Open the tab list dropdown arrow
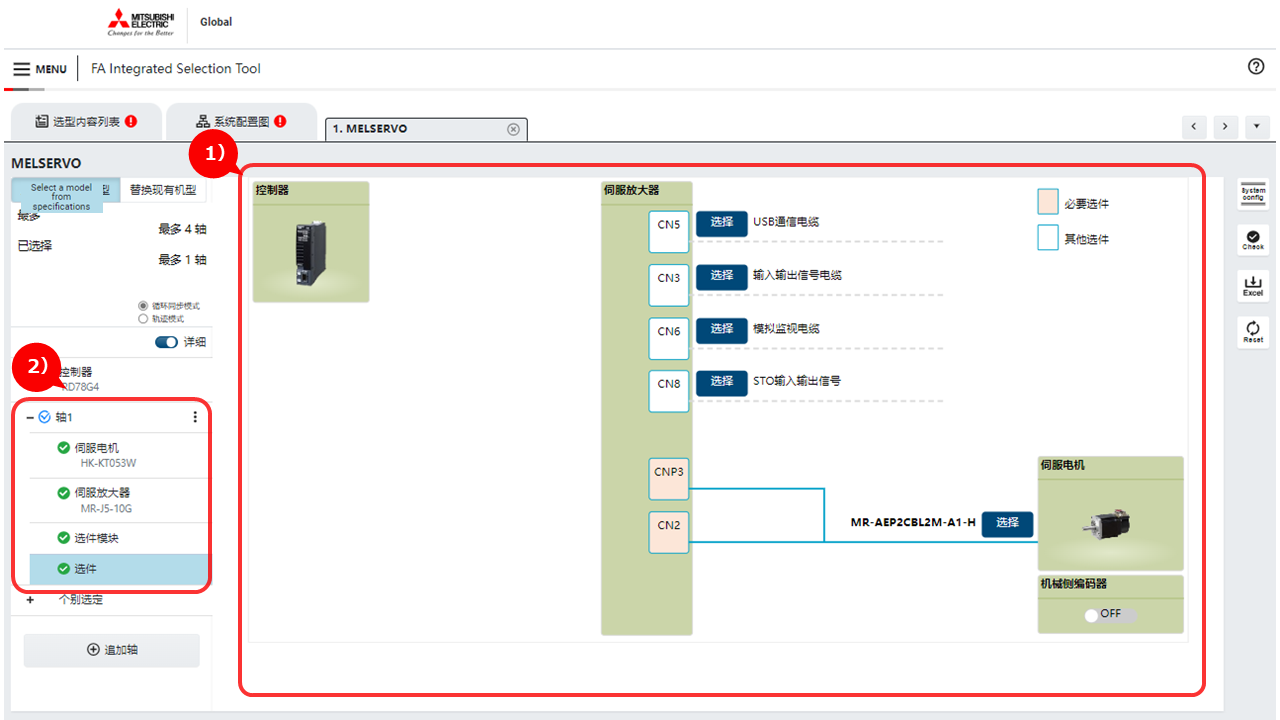This screenshot has width=1280, height=720. pyautogui.click(x=1256, y=127)
